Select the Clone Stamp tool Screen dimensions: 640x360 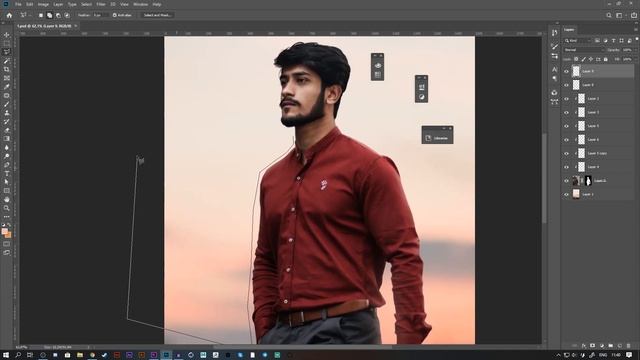pos(7,113)
